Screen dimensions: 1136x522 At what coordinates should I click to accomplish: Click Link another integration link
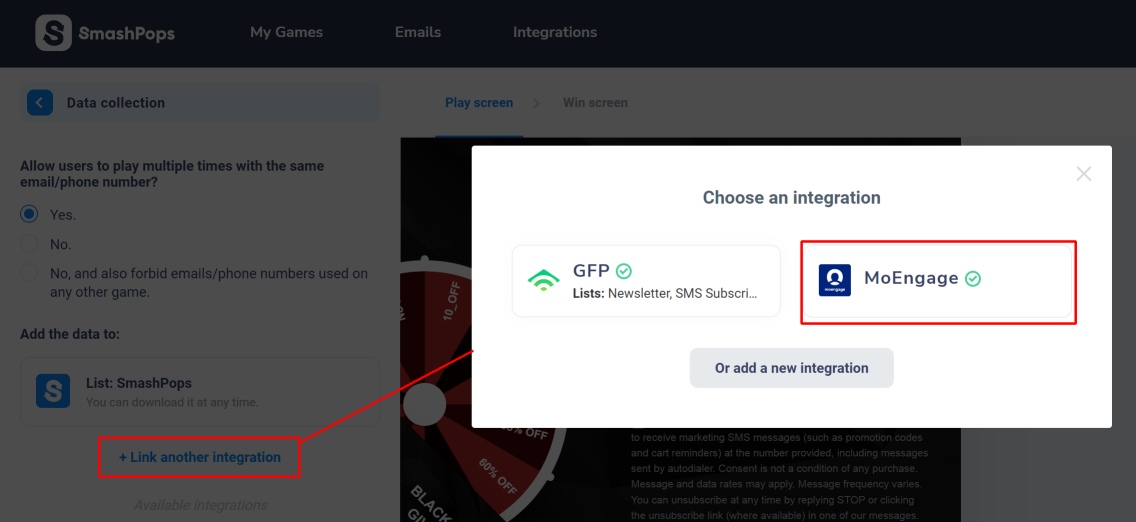200,458
